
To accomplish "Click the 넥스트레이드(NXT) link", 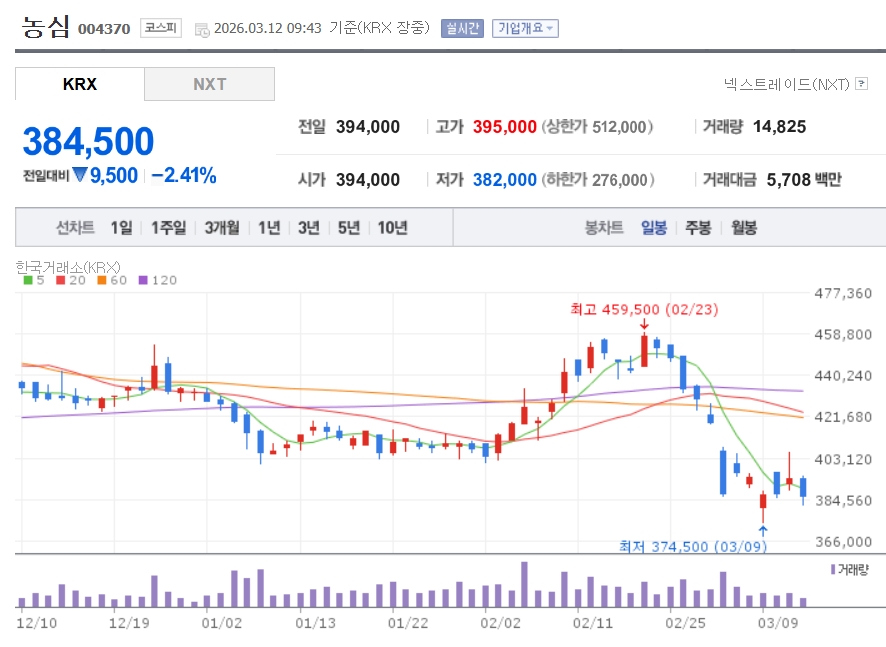I will 787,84.
